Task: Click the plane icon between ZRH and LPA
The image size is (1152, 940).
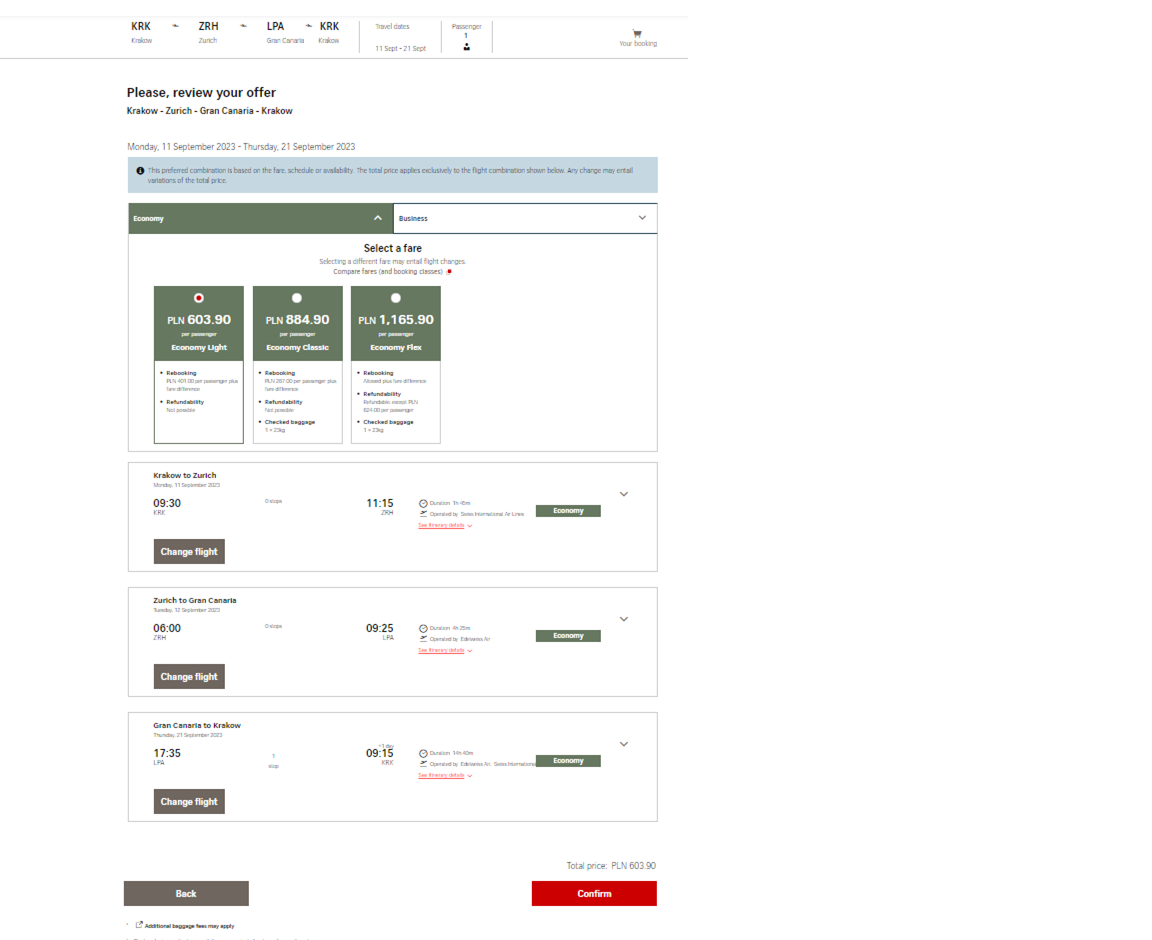Action: [243, 26]
